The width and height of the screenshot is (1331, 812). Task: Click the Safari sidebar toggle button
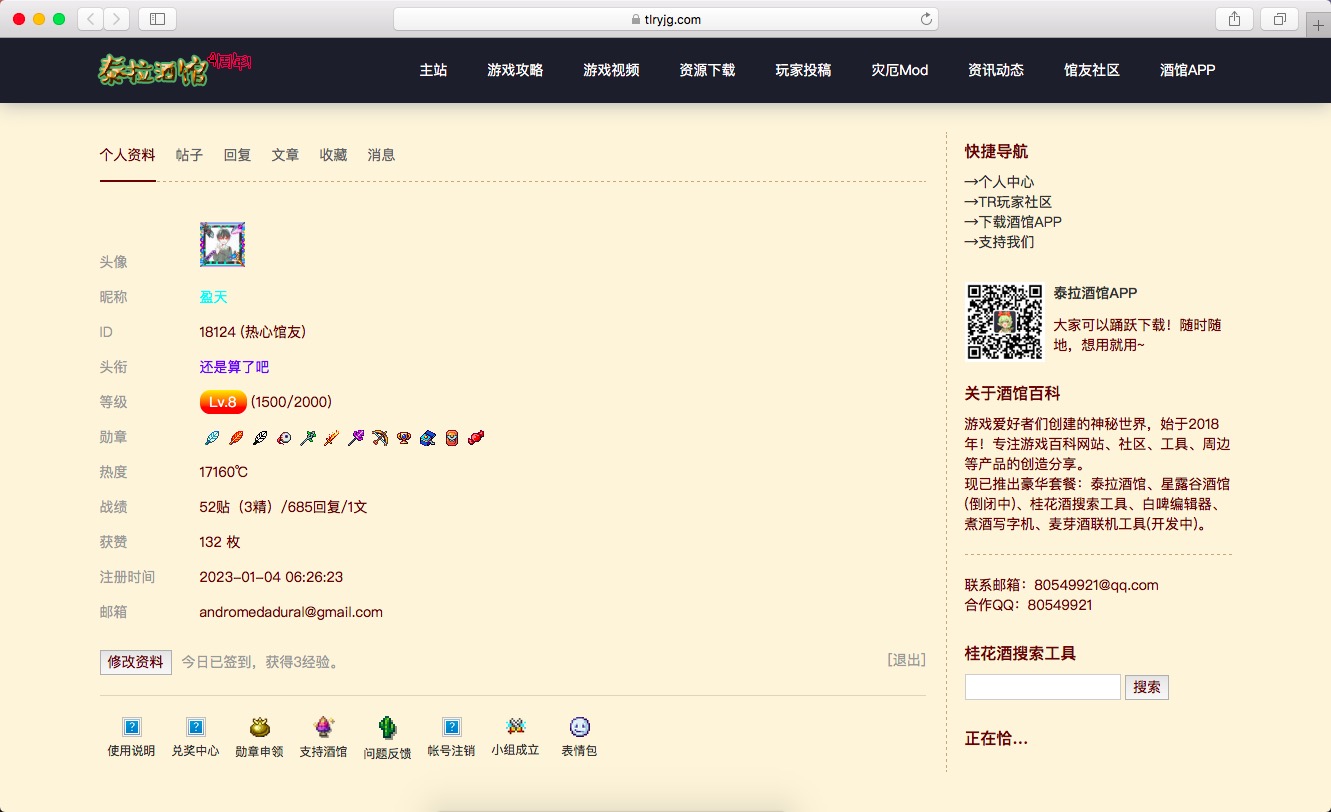pos(157,19)
